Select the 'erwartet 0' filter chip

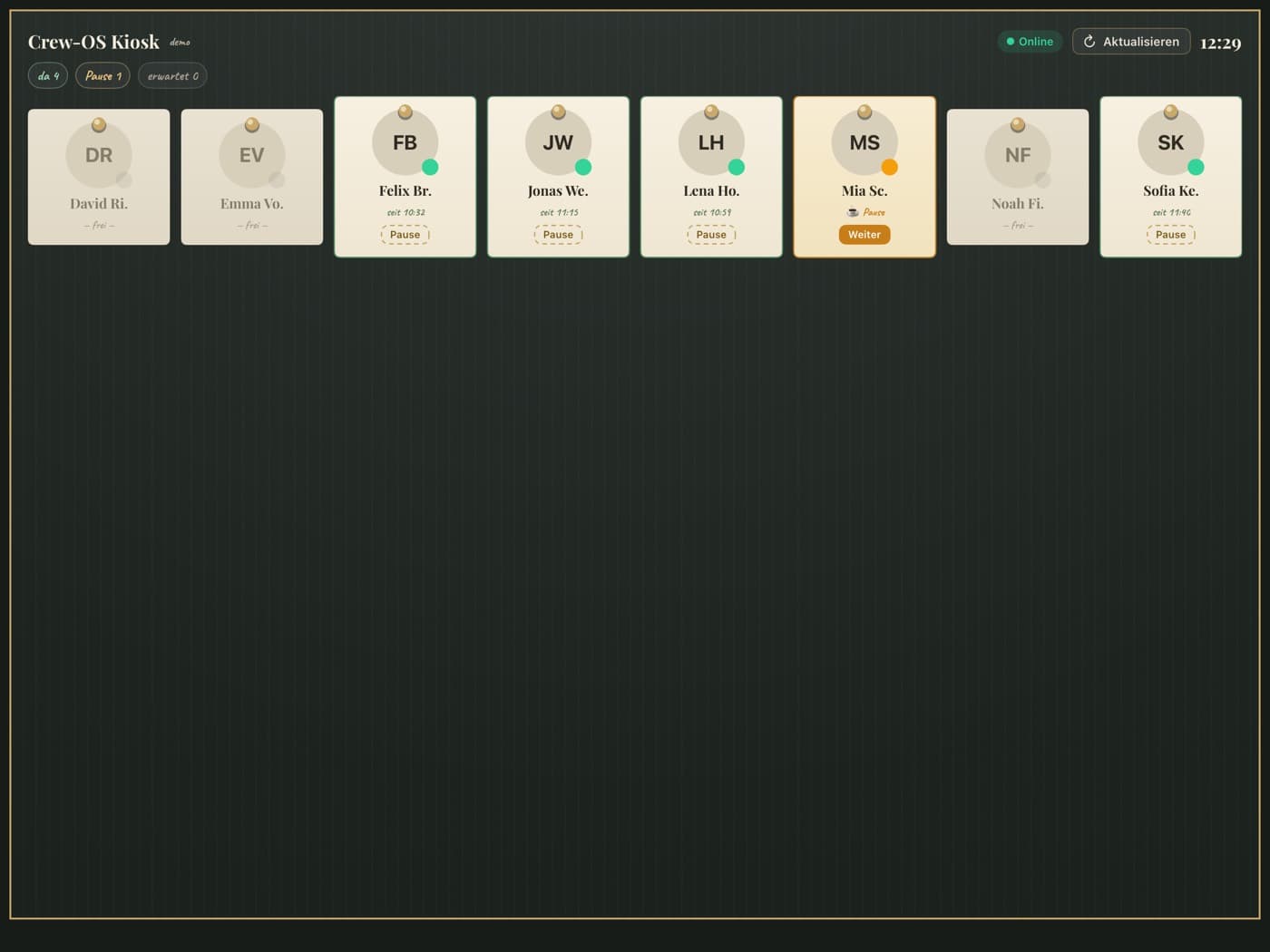point(172,76)
